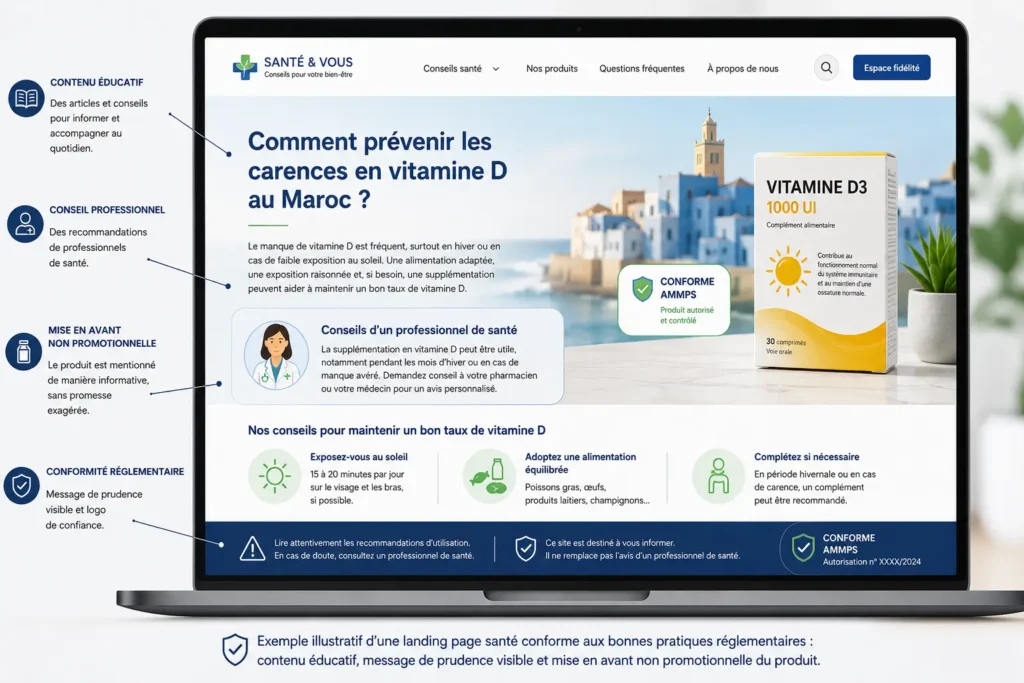Click Adoptez une alimentation équilibrée title
The image size is (1024, 683).
point(581,463)
